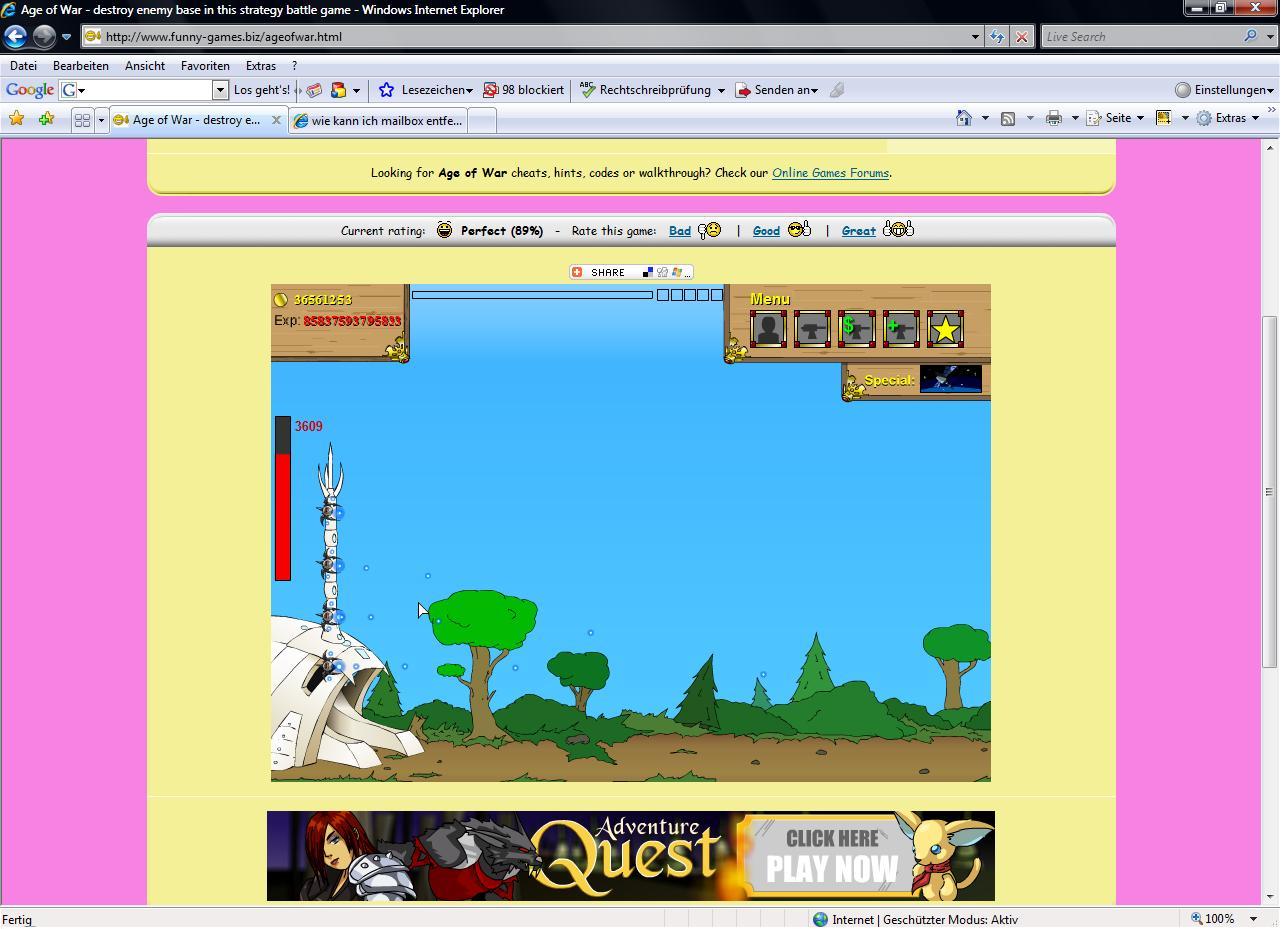This screenshot has width=1283, height=929.
Task: Open the Senden an dropdown
Action: pos(777,90)
